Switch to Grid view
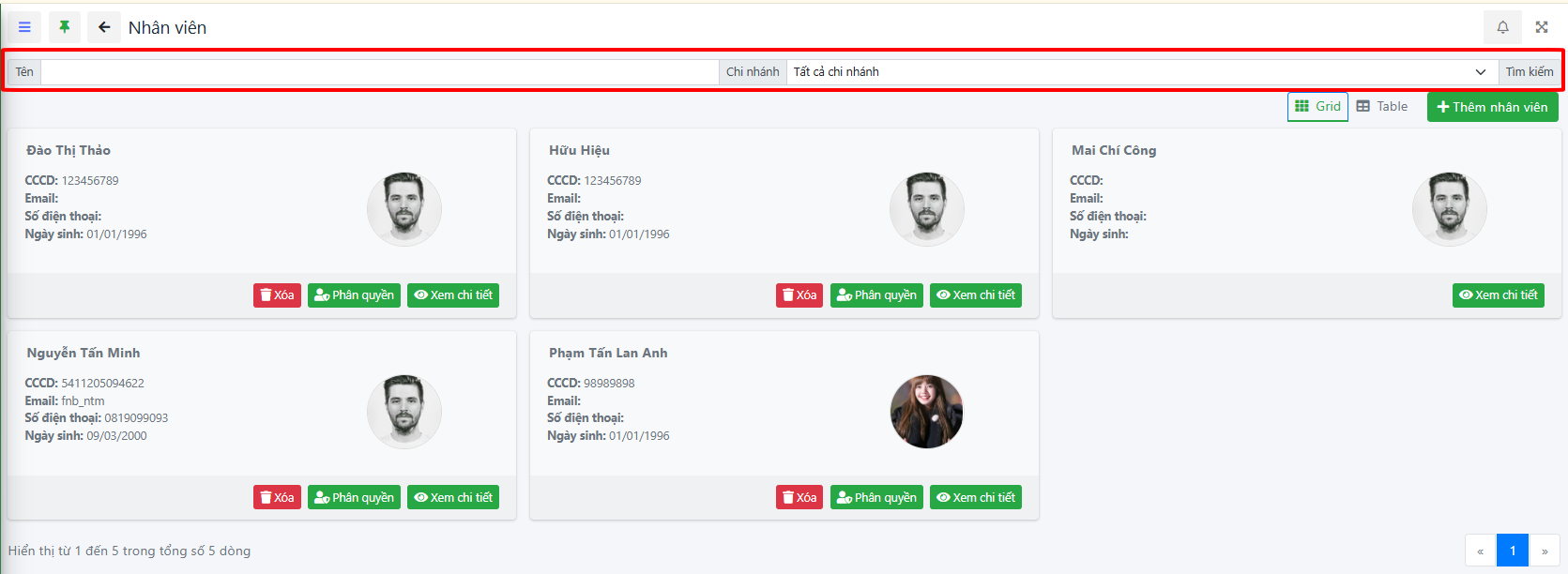1568x574 pixels. [1317, 107]
